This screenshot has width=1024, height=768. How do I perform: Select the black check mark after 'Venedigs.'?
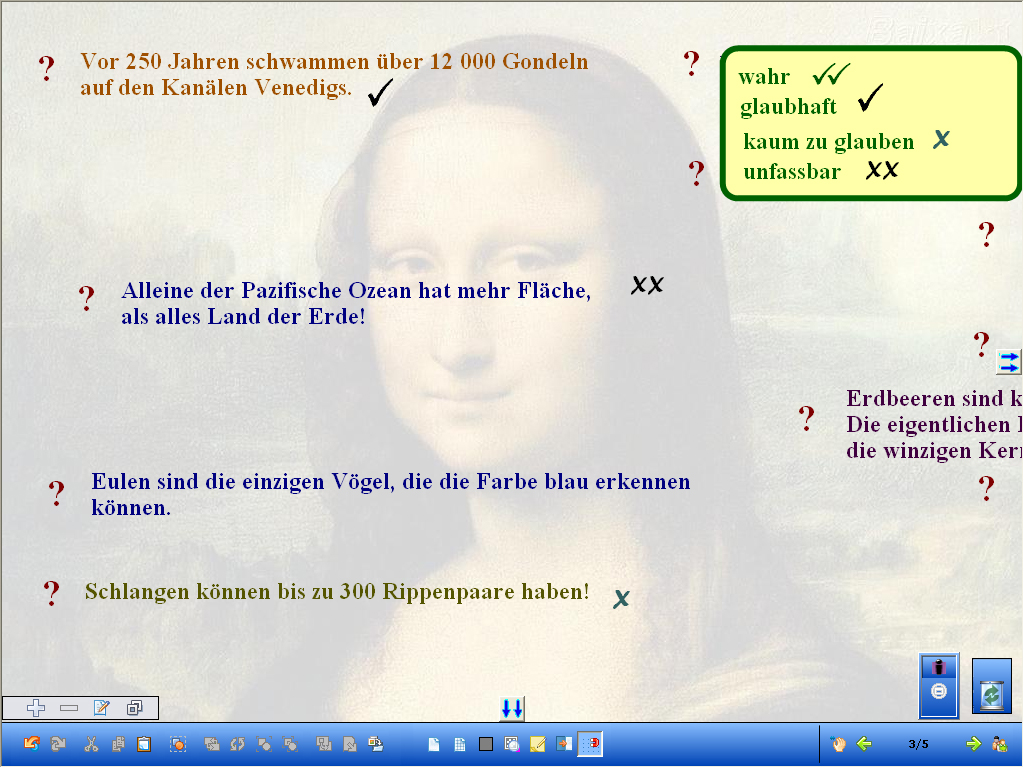380,92
